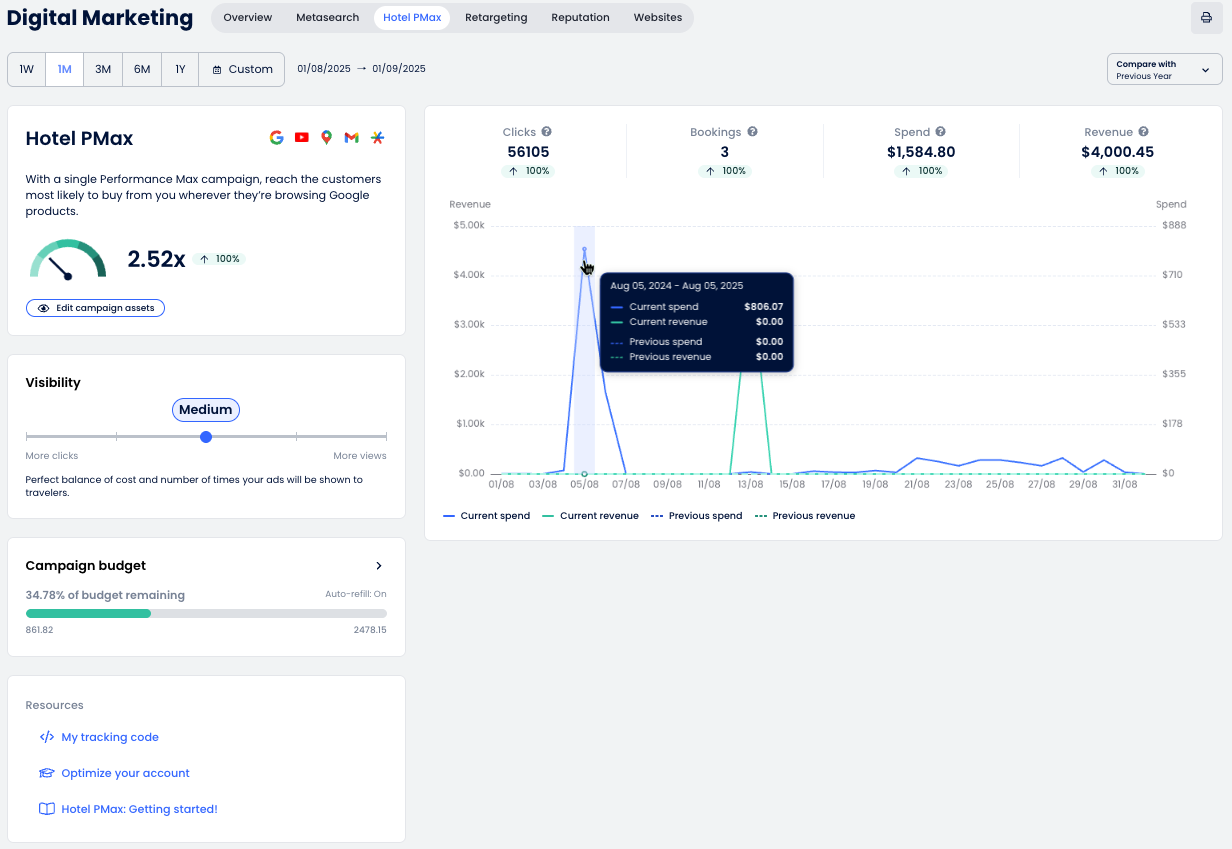Click the help icon next to Bookings
This screenshot has width=1232, height=849.
752,132
